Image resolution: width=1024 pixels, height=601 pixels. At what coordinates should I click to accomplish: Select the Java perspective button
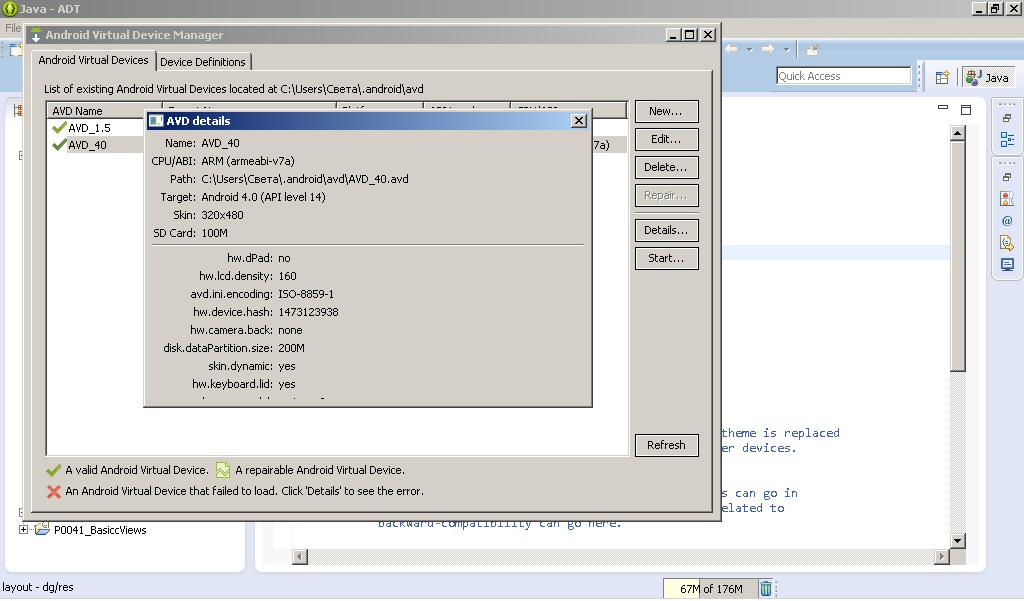tap(989, 77)
